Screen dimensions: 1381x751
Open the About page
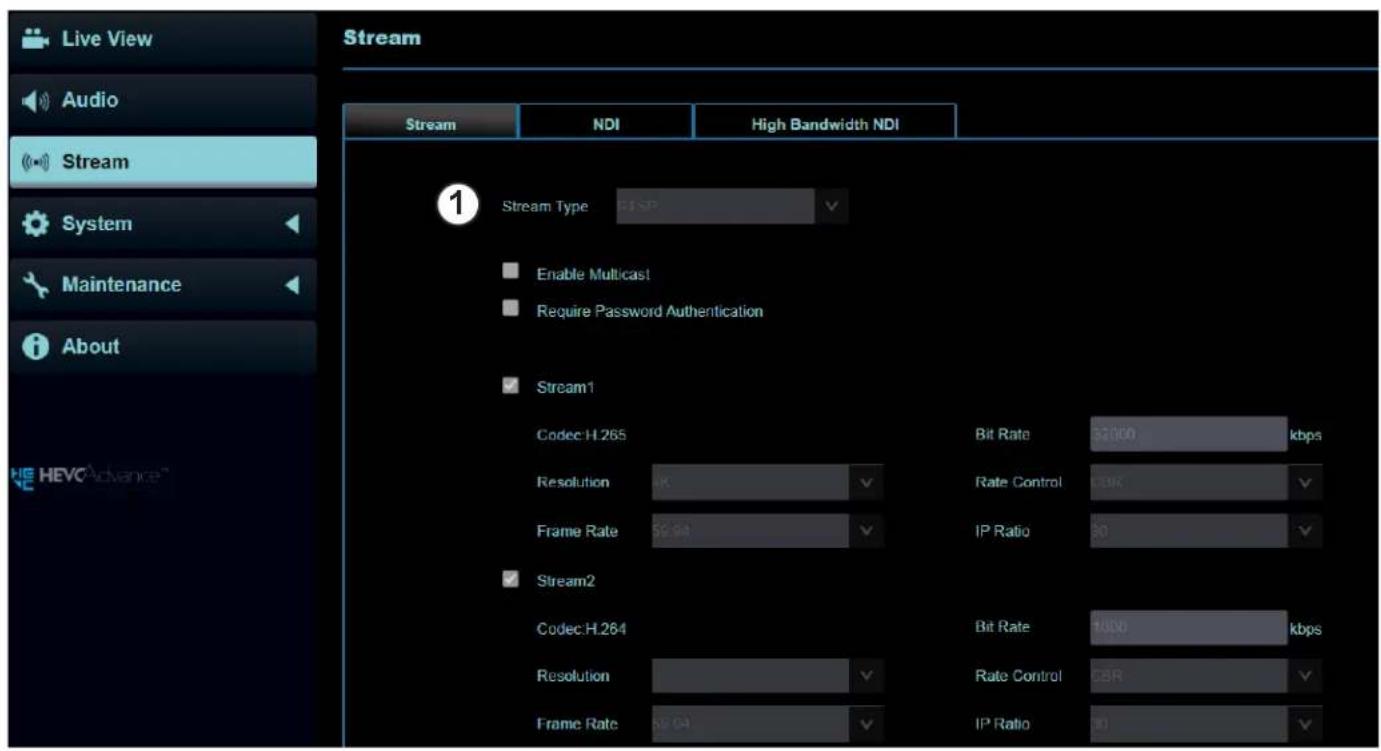point(161,346)
